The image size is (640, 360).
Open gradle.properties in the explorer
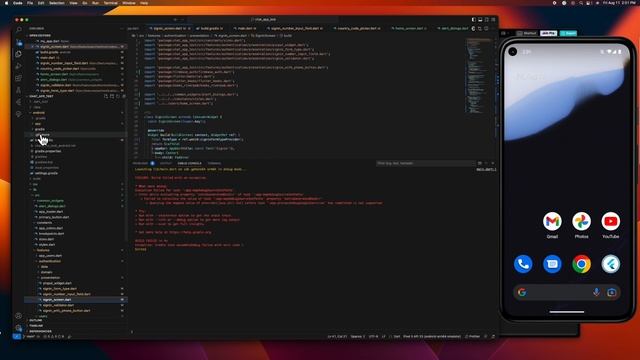[x=48, y=151]
